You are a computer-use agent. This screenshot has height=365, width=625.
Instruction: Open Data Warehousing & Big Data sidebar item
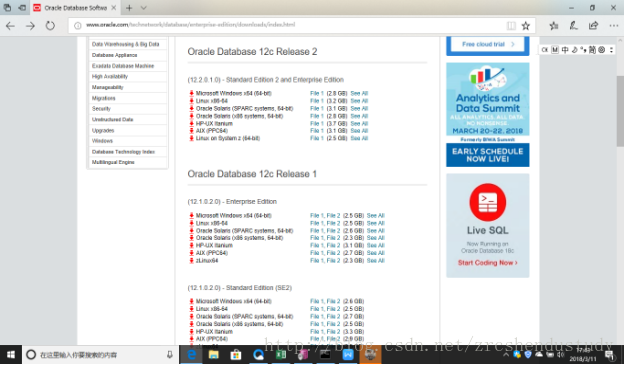pyautogui.click(x=126, y=44)
